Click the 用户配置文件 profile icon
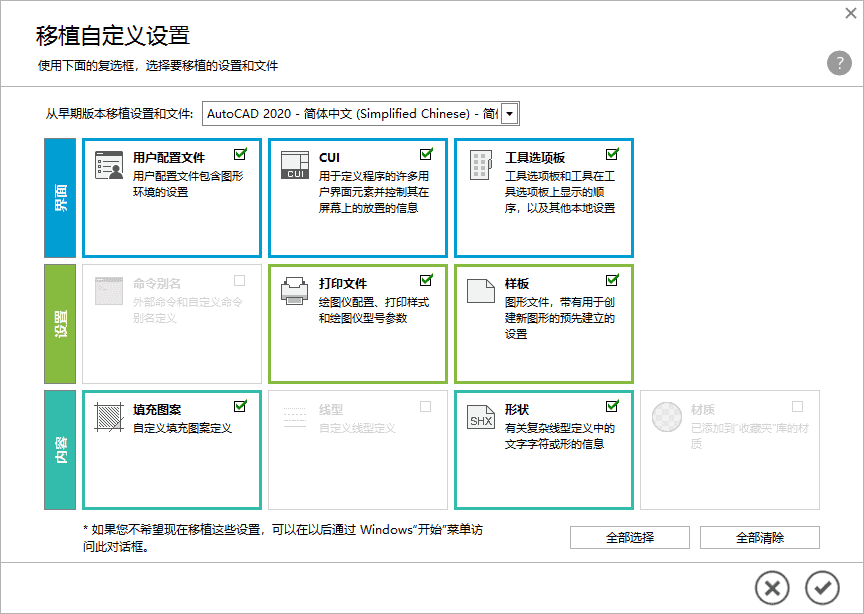 (x=109, y=166)
